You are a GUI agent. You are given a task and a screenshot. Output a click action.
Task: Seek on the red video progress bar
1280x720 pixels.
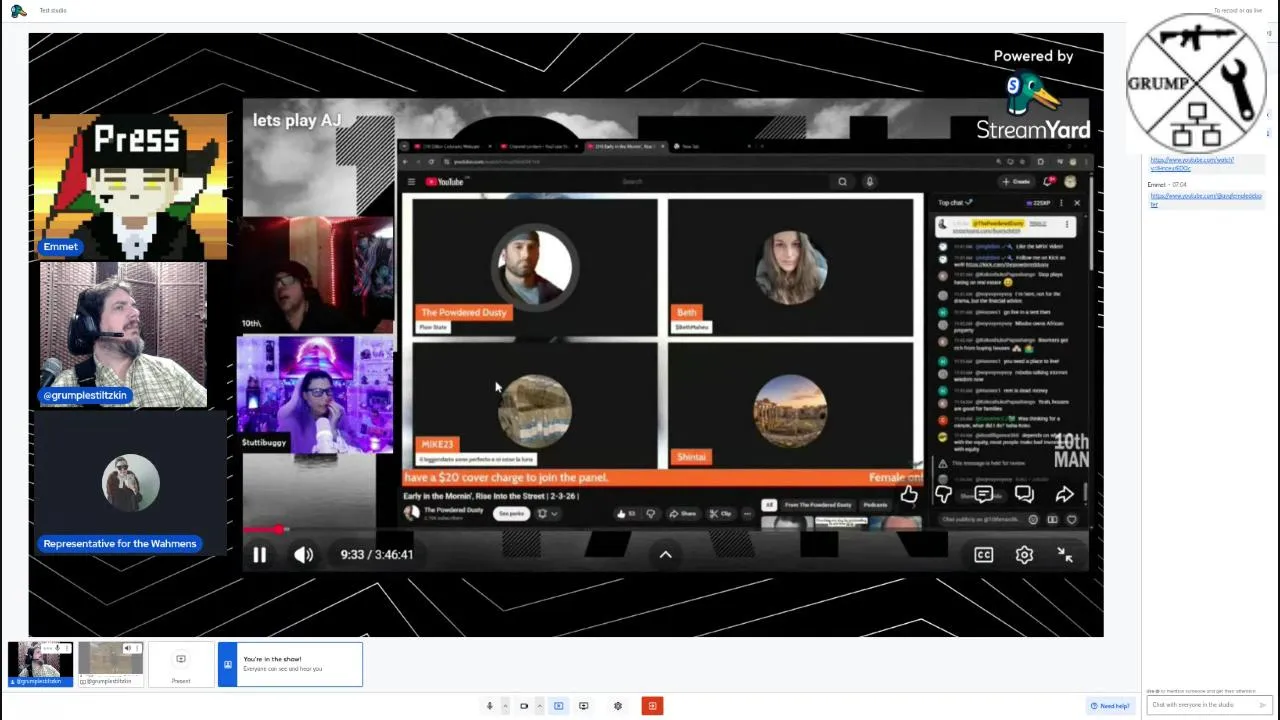[x=667, y=530]
